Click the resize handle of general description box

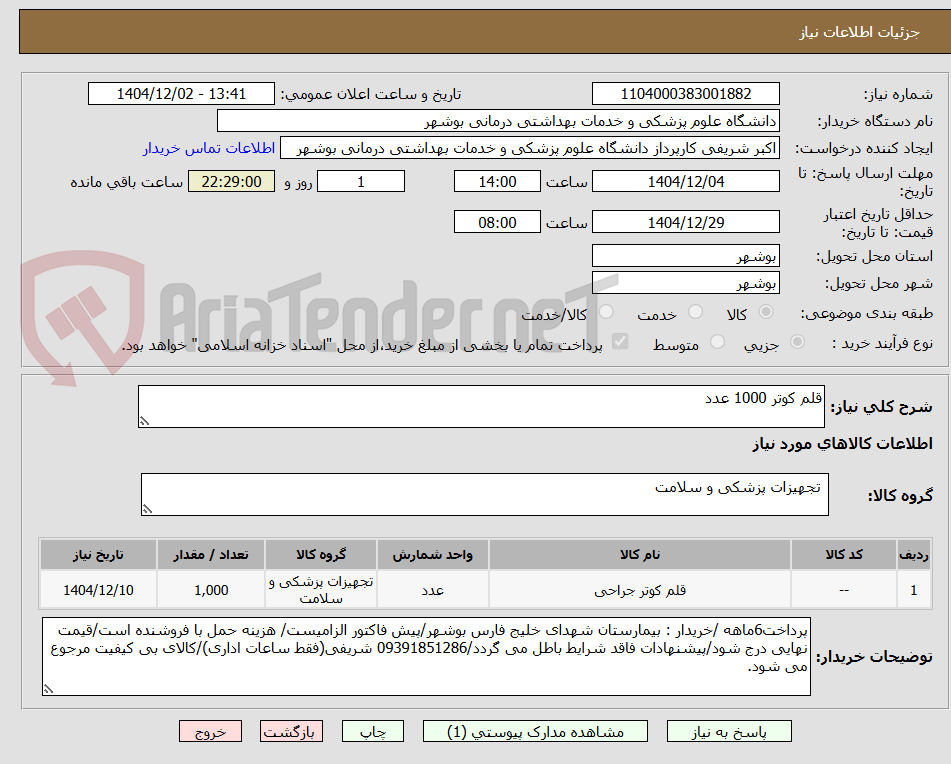point(144,421)
